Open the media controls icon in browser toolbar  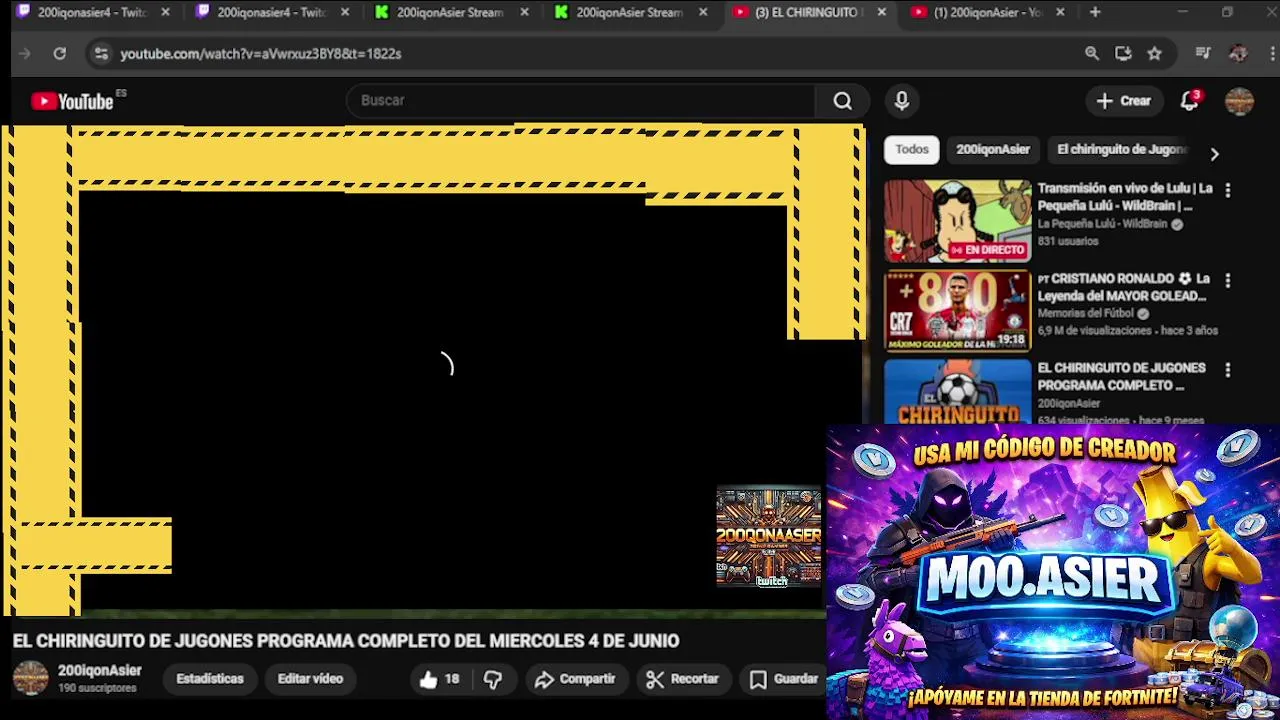(x=1203, y=53)
